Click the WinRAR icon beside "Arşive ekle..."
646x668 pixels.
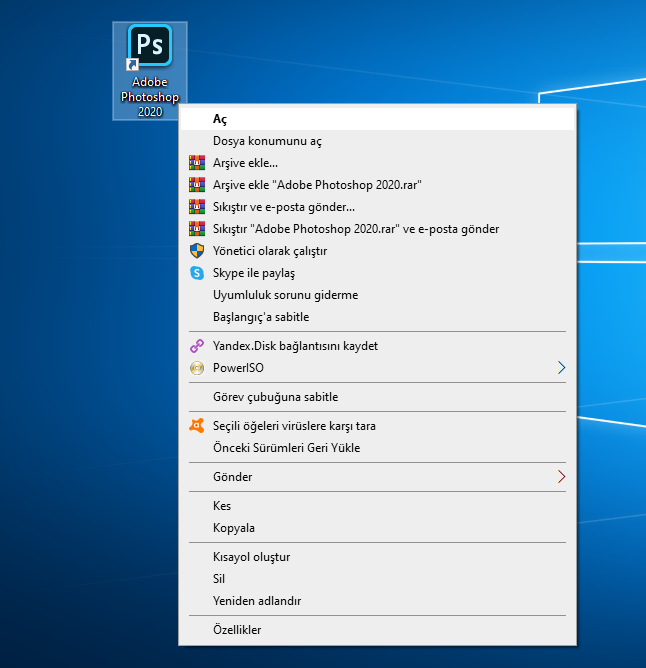tap(196, 163)
